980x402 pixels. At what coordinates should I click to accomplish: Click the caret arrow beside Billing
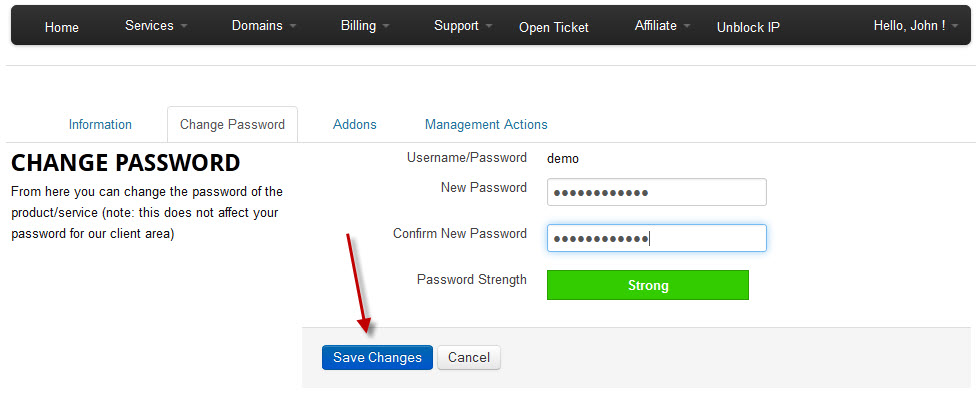[x=387, y=27]
